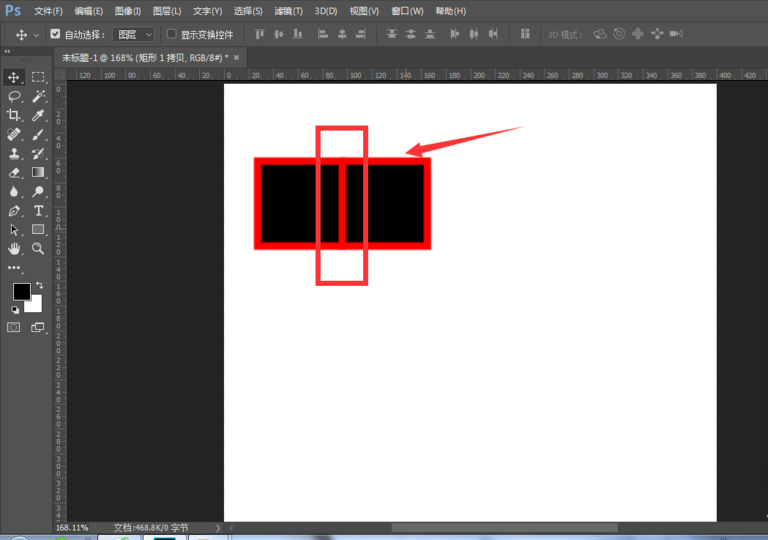Pick the Eyedropper tool
Image resolution: width=768 pixels, height=540 pixels.
(x=38, y=115)
